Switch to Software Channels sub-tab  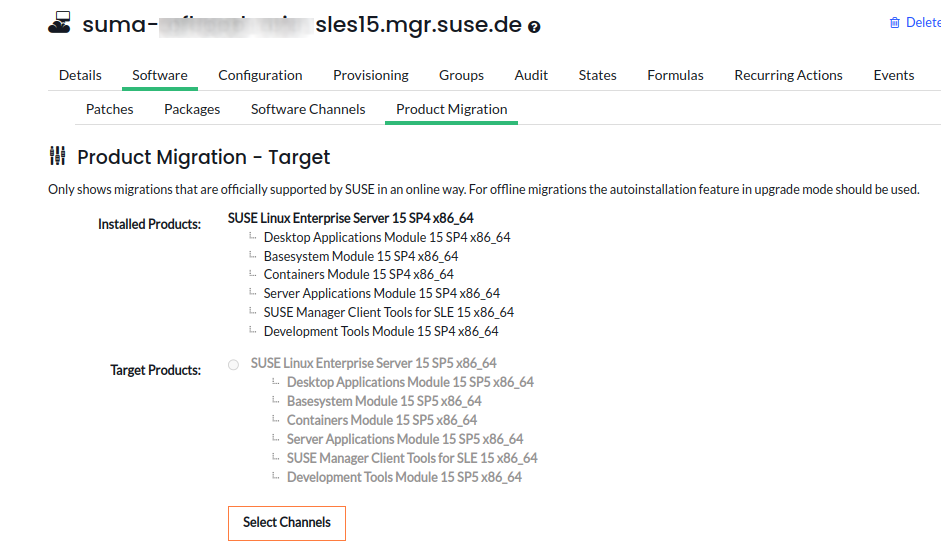click(x=308, y=109)
